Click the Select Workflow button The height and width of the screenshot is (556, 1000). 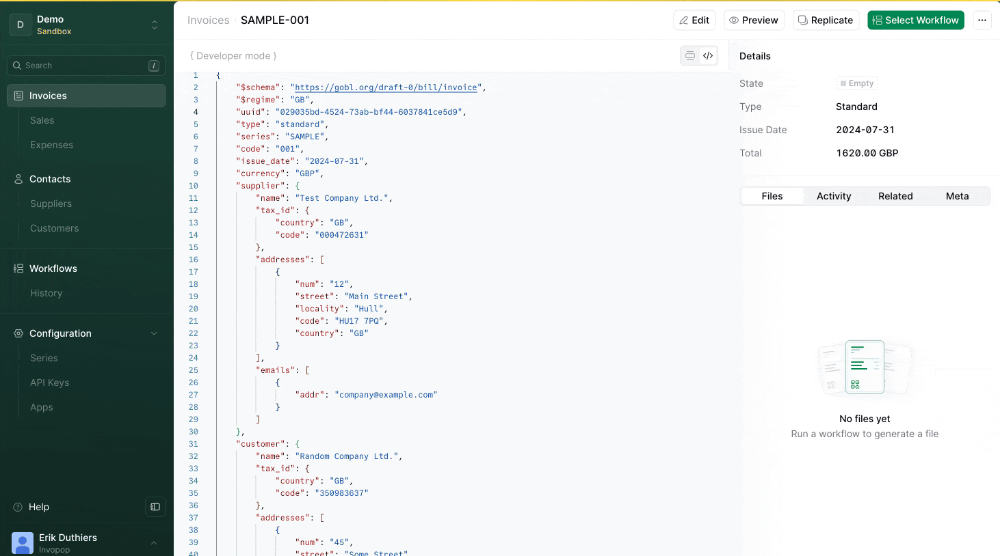tap(915, 20)
